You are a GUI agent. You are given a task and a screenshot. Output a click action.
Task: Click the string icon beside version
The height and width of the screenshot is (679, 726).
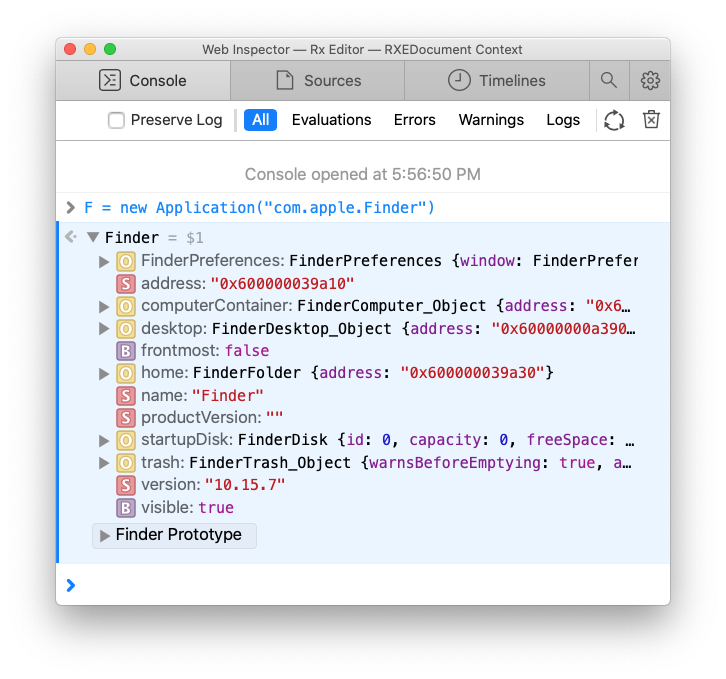tap(126, 485)
